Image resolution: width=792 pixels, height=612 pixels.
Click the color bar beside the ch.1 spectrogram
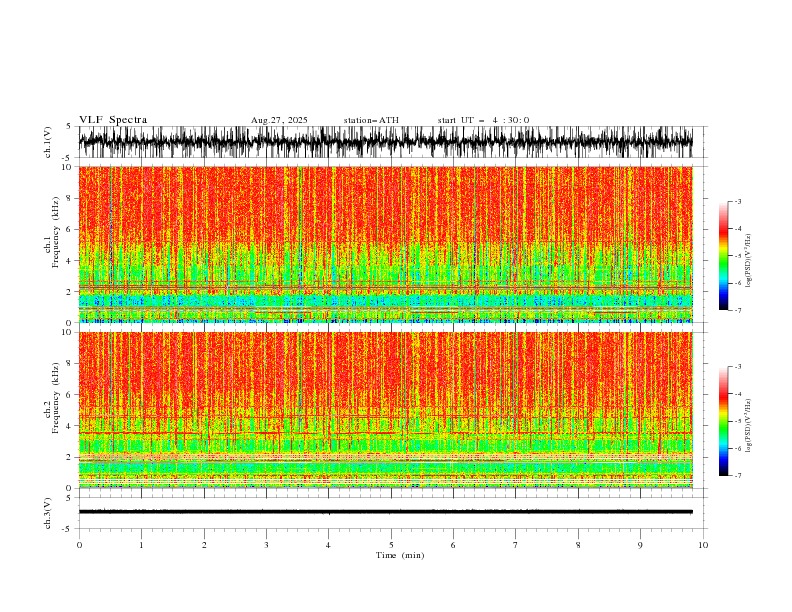723,256
